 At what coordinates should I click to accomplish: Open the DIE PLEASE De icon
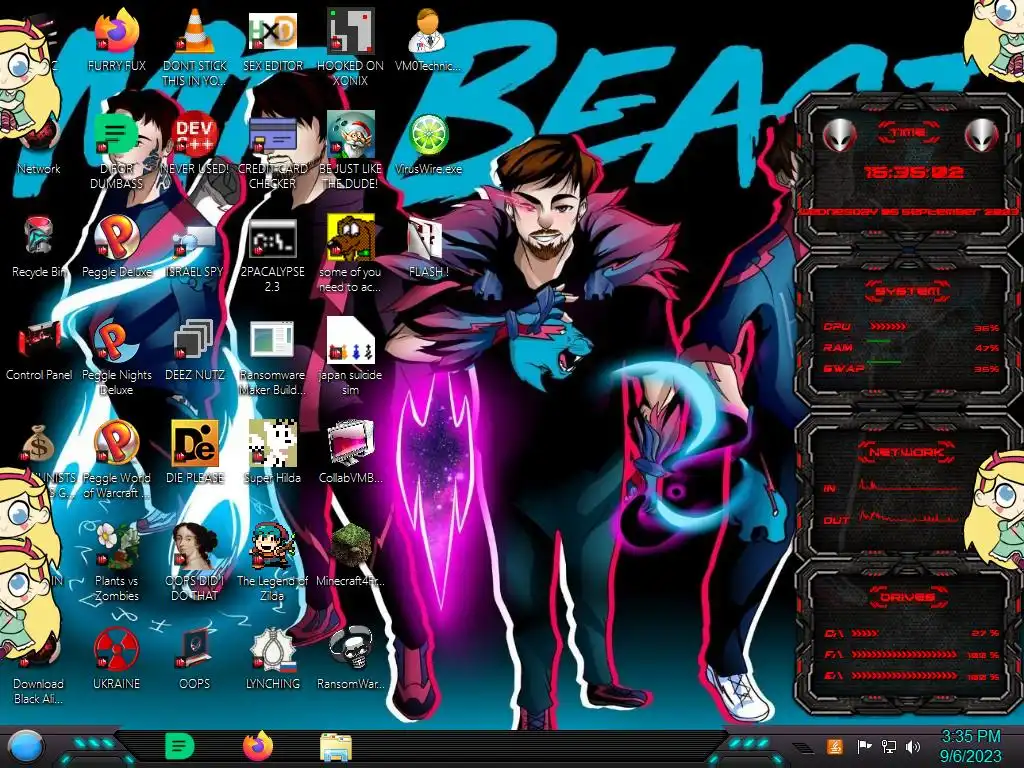pyautogui.click(x=195, y=443)
